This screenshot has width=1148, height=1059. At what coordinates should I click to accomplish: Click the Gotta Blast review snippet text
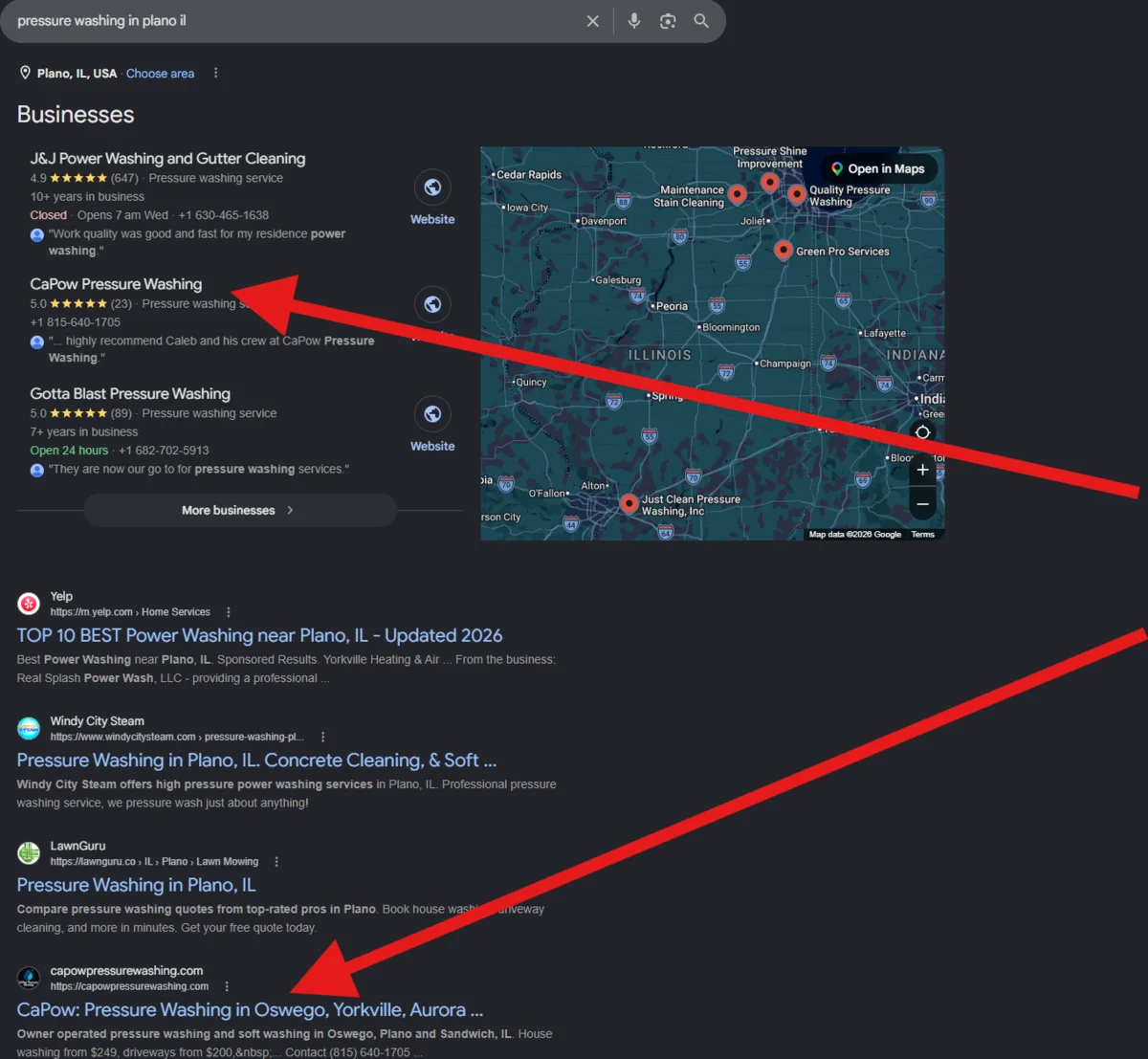coord(199,470)
